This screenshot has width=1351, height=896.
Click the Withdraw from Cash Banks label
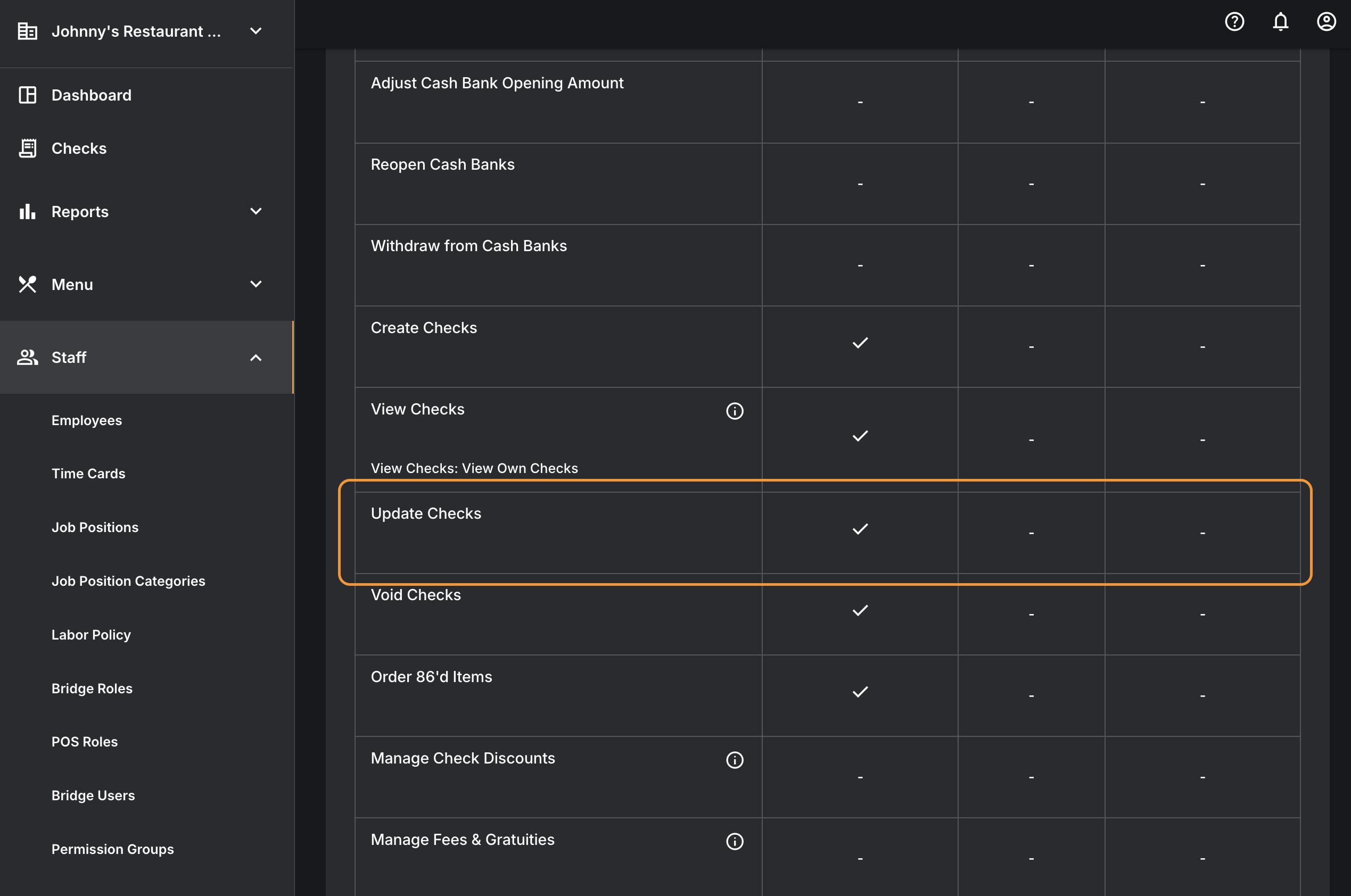tap(469, 246)
